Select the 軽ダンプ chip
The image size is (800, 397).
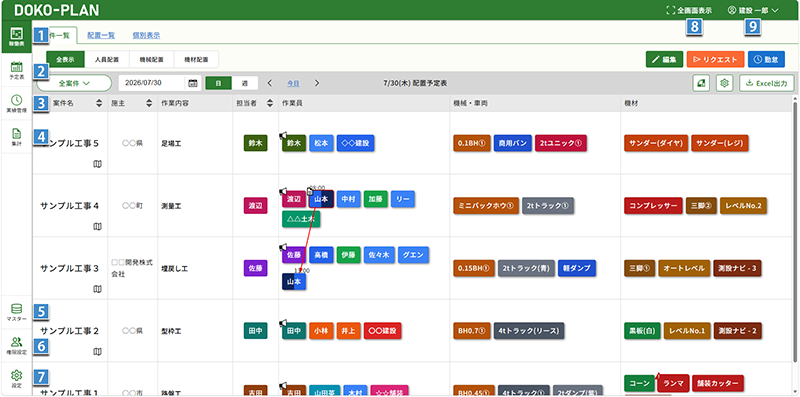click(577, 268)
